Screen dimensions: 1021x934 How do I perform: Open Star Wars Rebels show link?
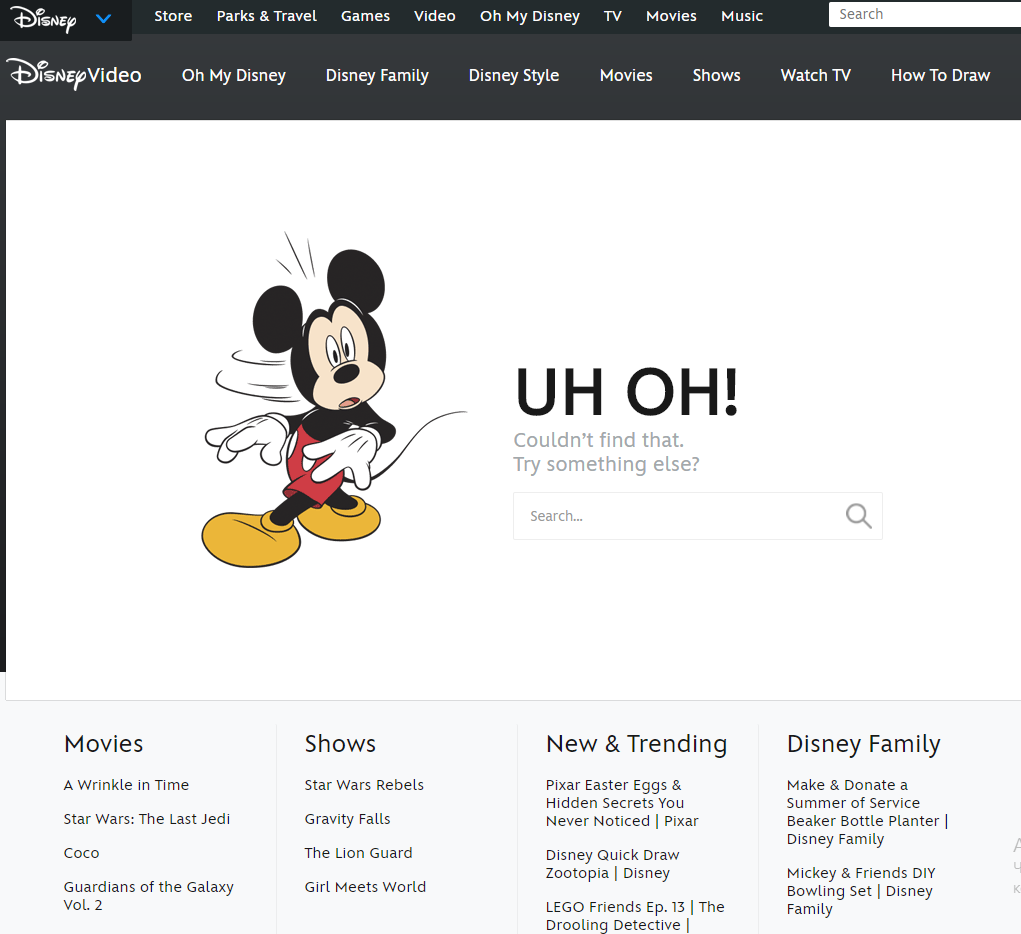click(x=364, y=785)
